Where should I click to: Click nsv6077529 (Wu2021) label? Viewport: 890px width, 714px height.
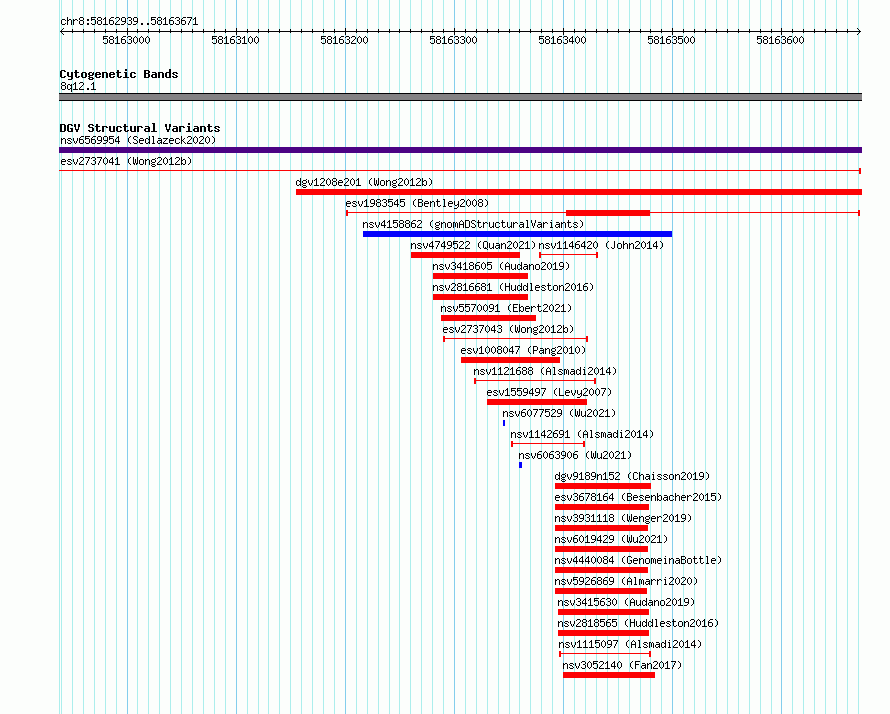(559, 413)
